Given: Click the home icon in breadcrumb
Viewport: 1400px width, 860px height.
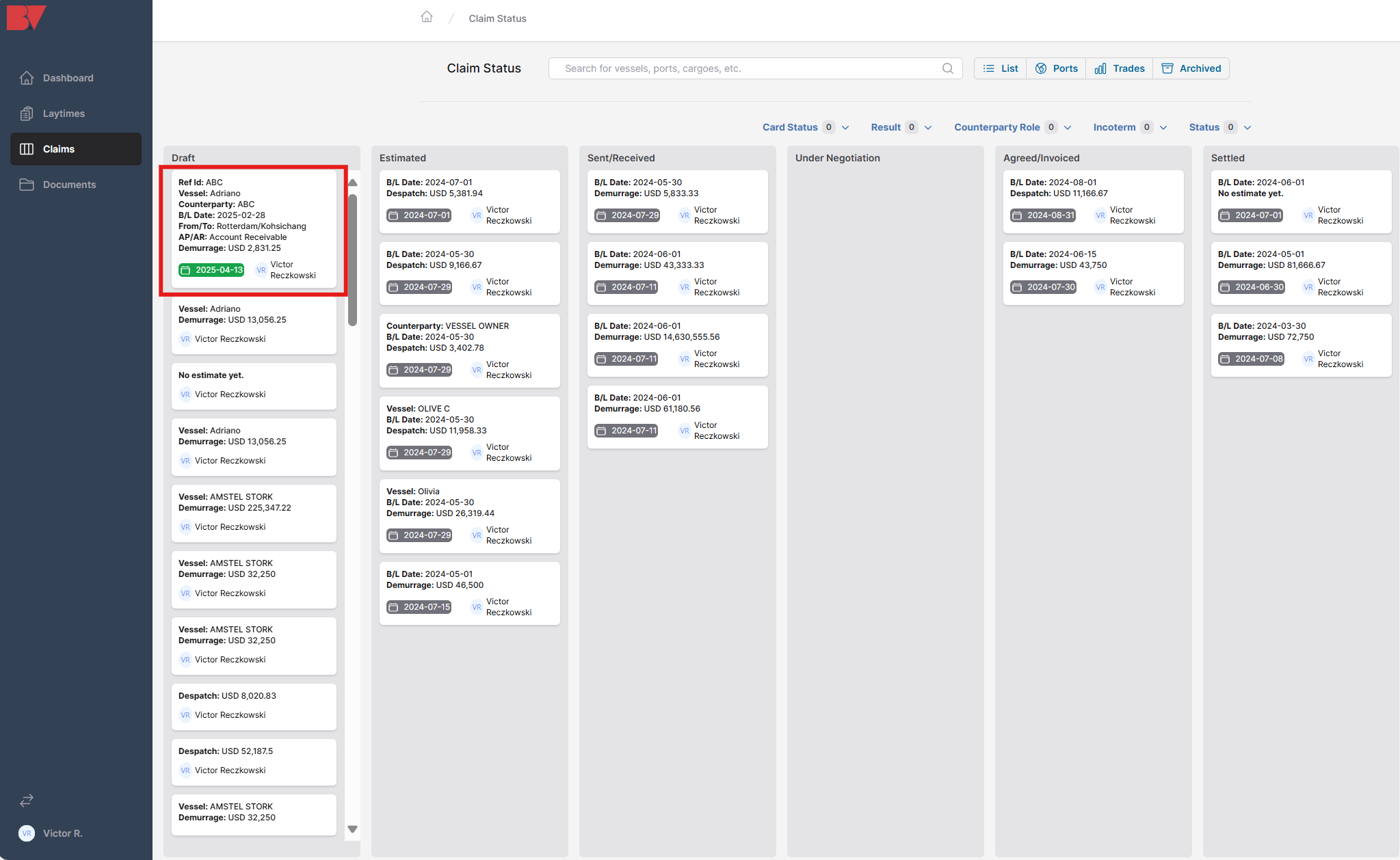Looking at the screenshot, I should (427, 17).
